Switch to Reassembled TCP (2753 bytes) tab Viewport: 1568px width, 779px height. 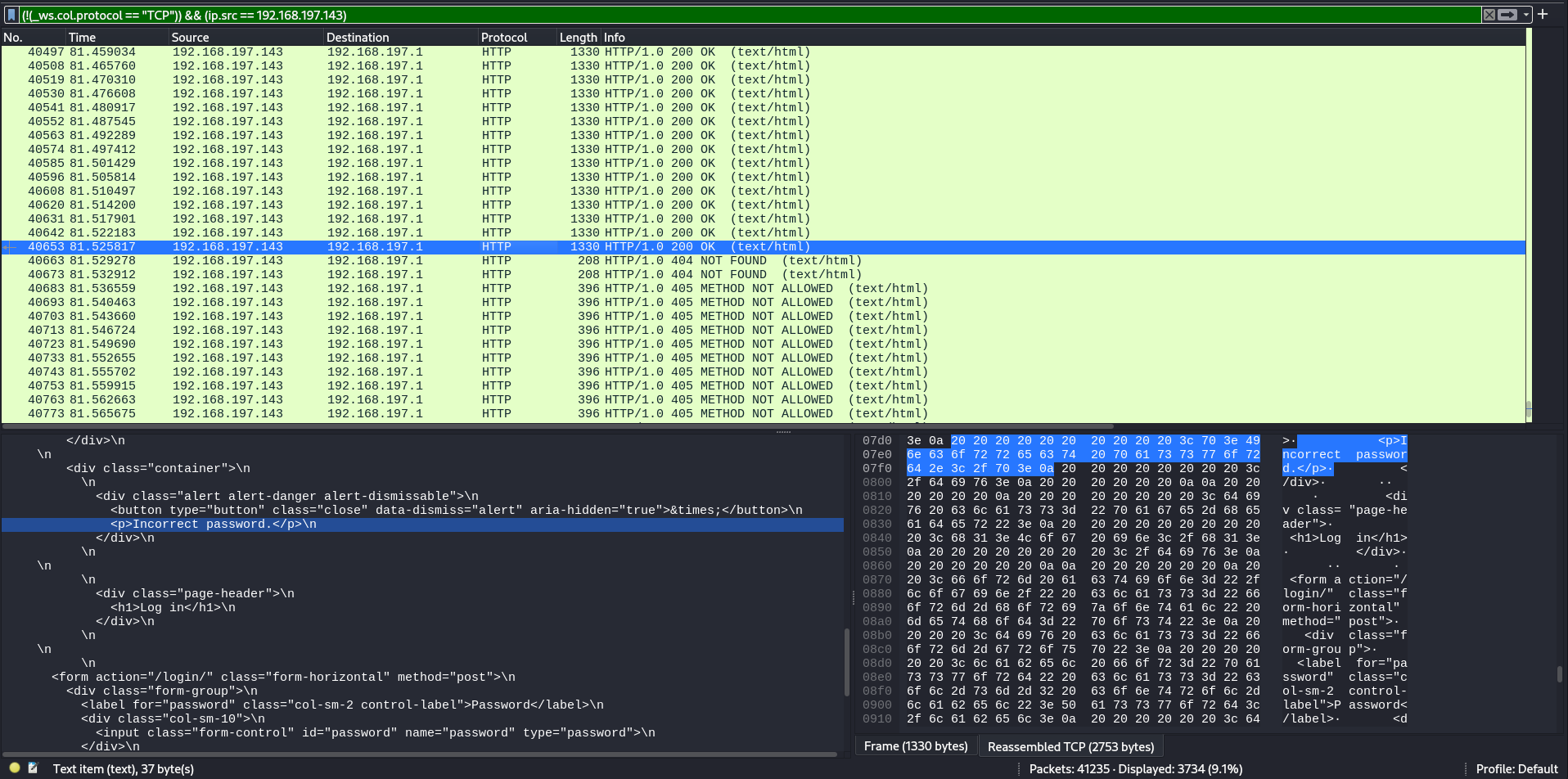[1070, 746]
